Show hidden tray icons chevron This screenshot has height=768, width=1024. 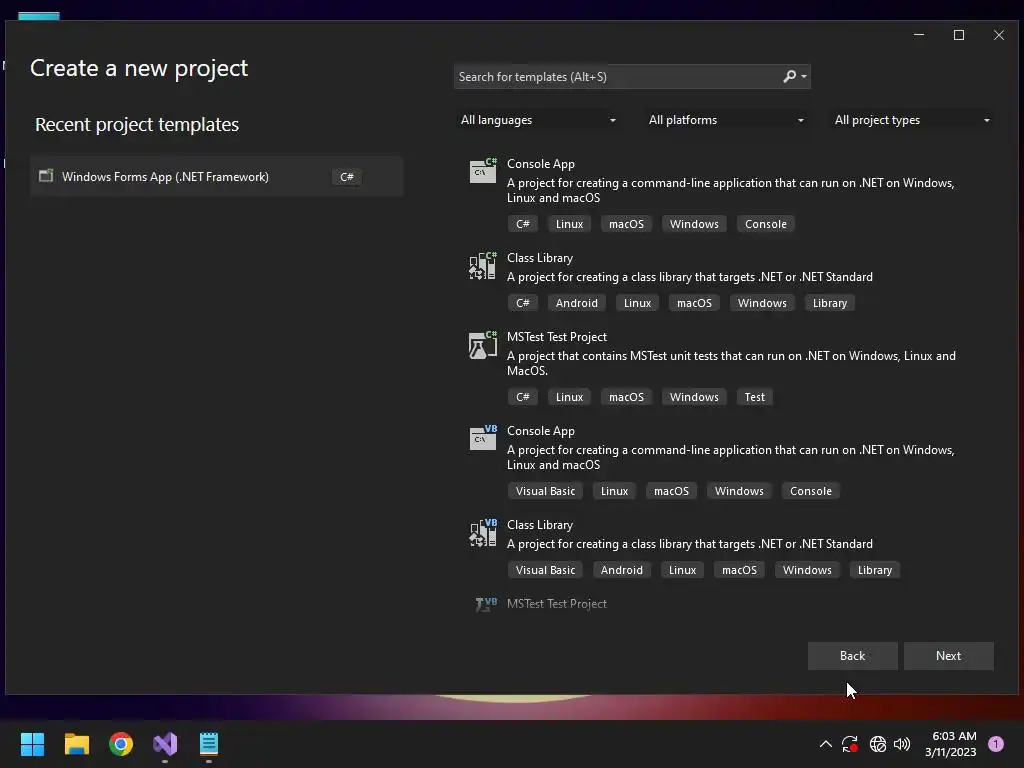[825, 744]
